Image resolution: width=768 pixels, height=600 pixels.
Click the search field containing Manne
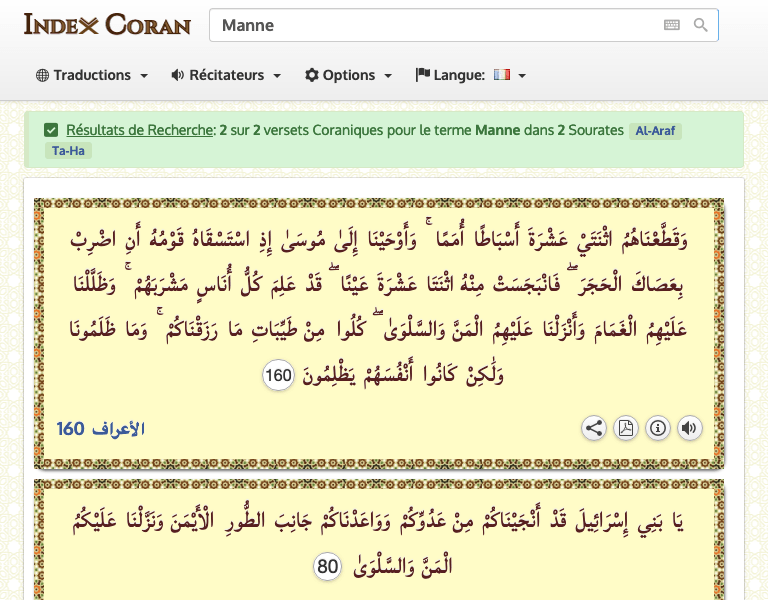click(430, 25)
